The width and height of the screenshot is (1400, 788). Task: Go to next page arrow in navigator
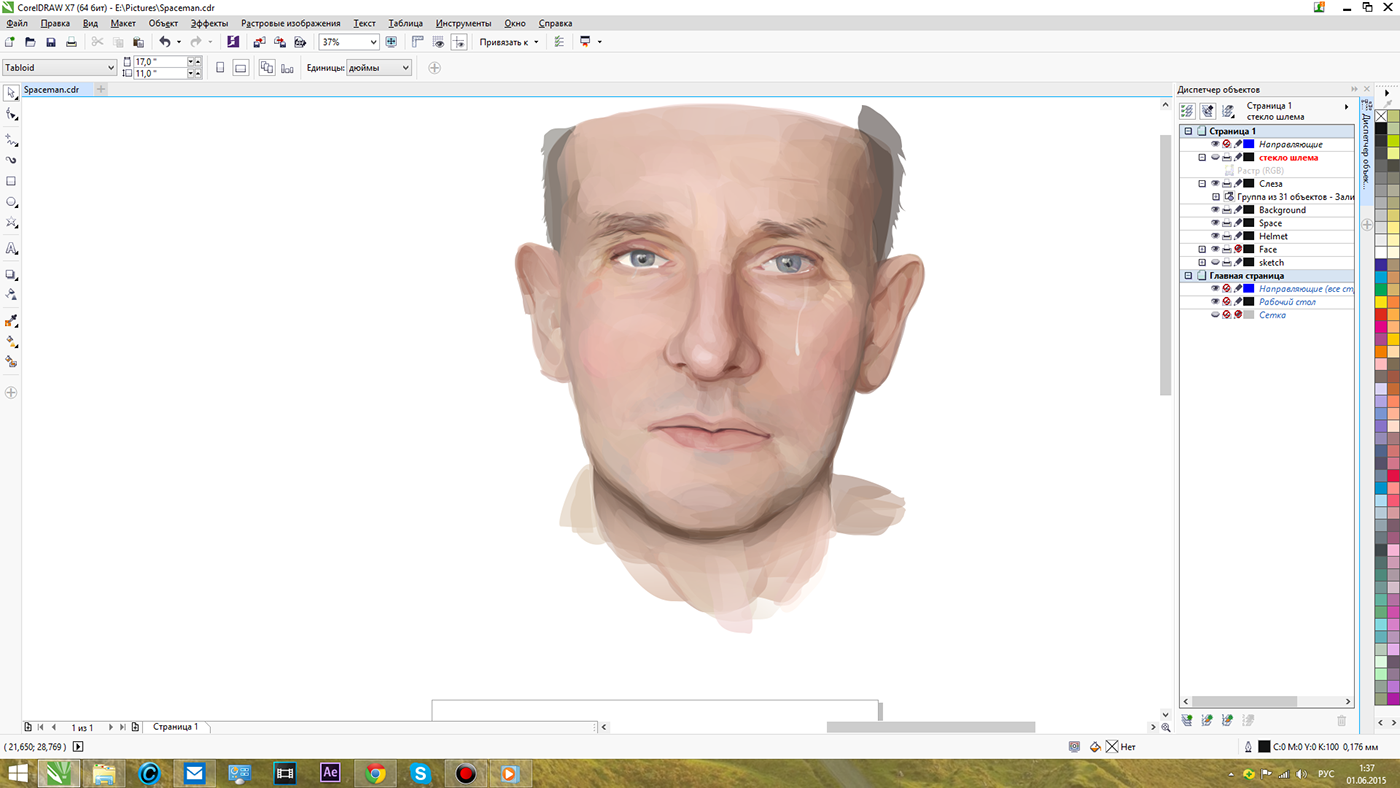pos(110,727)
